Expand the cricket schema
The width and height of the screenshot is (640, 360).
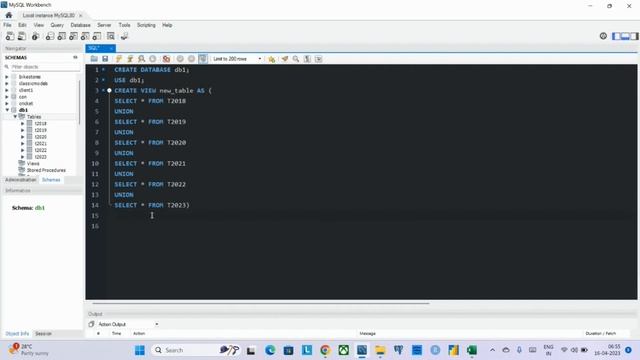tap(7, 103)
